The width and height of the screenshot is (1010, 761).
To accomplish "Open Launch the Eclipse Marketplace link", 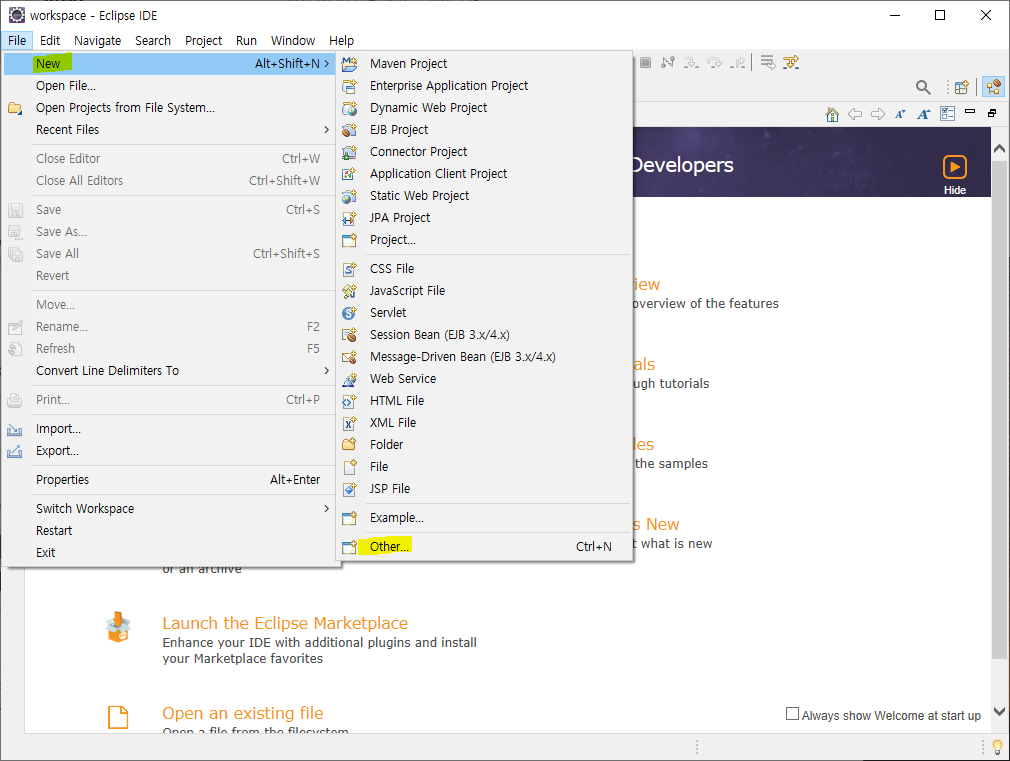I will [x=285, y=623].
